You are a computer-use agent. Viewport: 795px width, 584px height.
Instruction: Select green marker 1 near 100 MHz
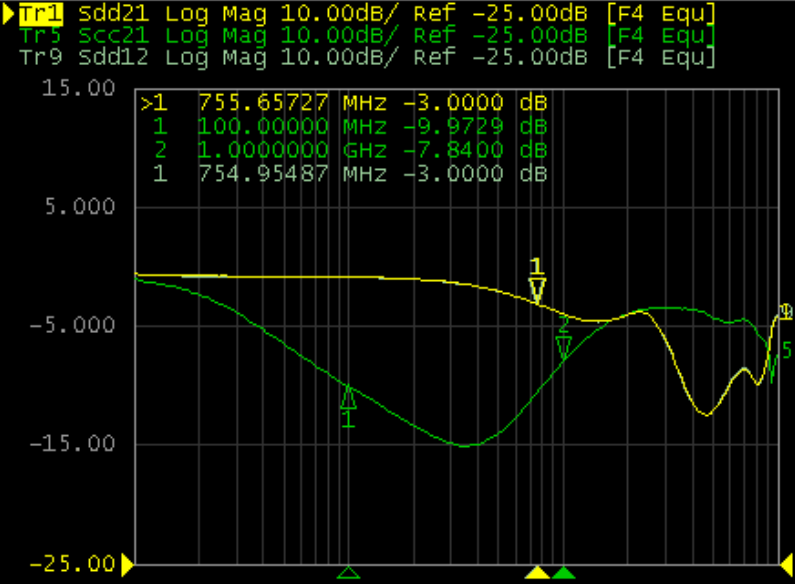[x=348, y=398]
